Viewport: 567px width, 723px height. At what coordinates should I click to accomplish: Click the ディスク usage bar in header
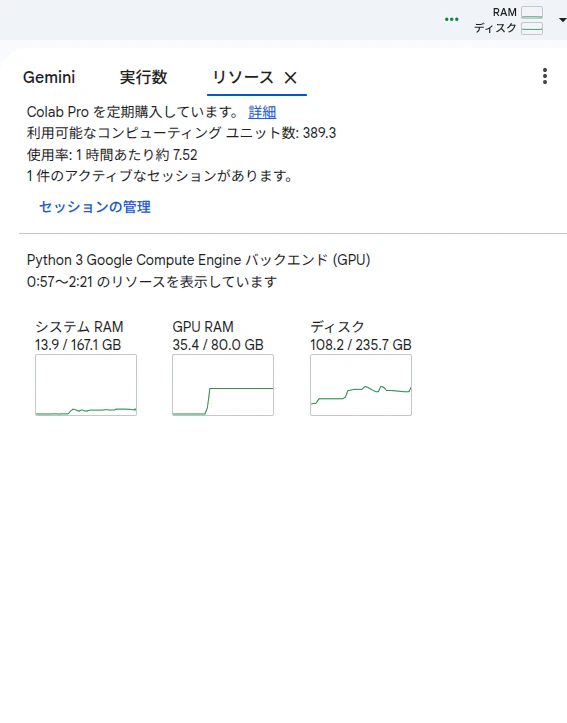(532, 29)
